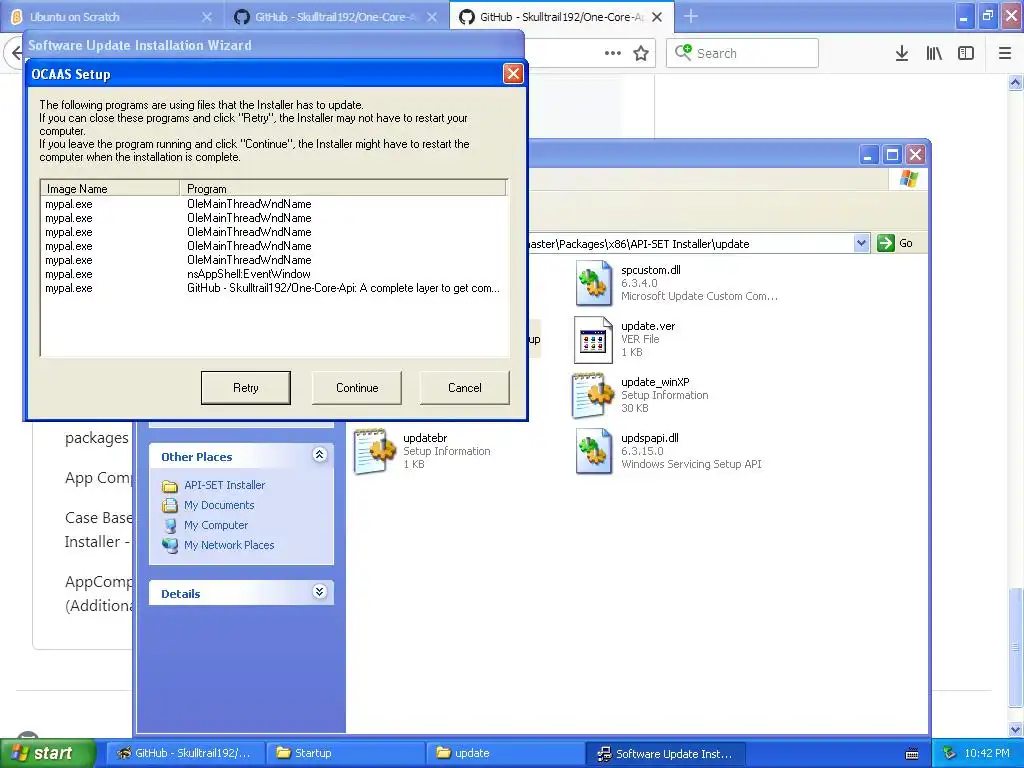
Task: Select the GitHub - Skulltrail192 process row
Action: pos(273,288)
